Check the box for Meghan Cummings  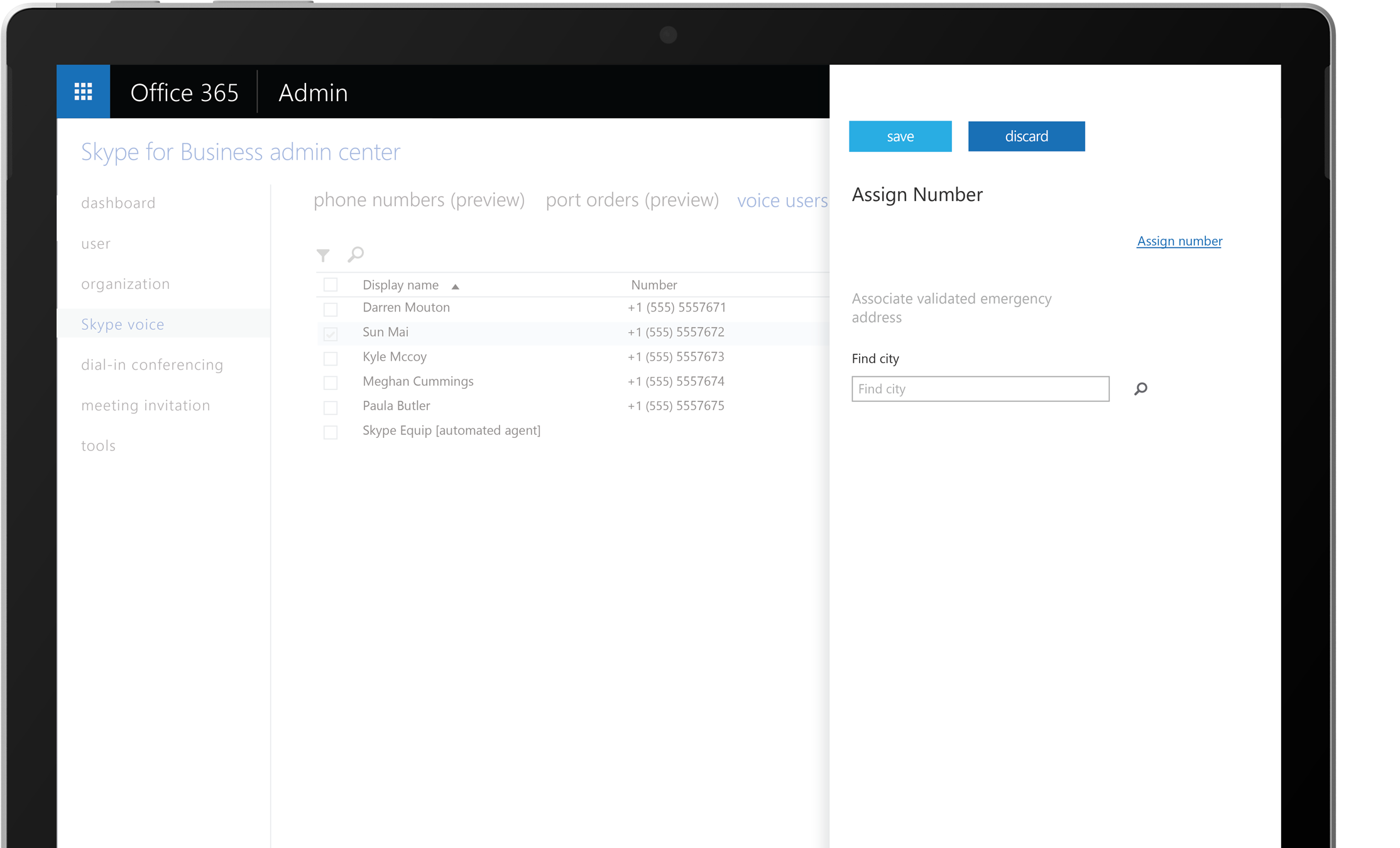[x=331, y=383]
